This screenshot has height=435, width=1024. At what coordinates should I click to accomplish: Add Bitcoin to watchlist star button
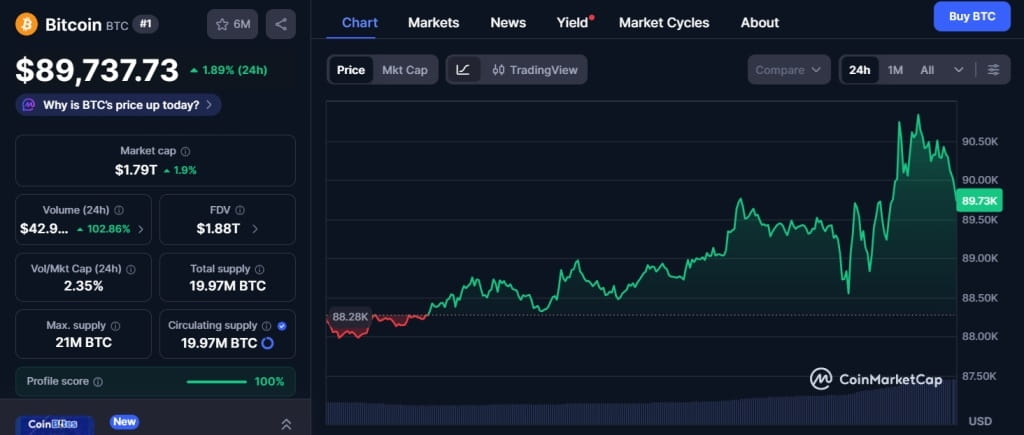(x=232, y=24)
